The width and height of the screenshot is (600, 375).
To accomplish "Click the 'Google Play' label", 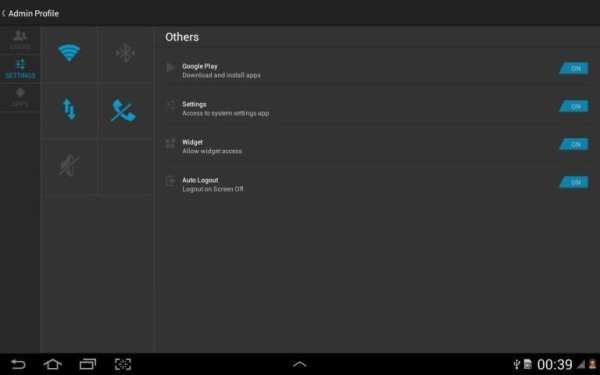I will (x=200, y=66).
